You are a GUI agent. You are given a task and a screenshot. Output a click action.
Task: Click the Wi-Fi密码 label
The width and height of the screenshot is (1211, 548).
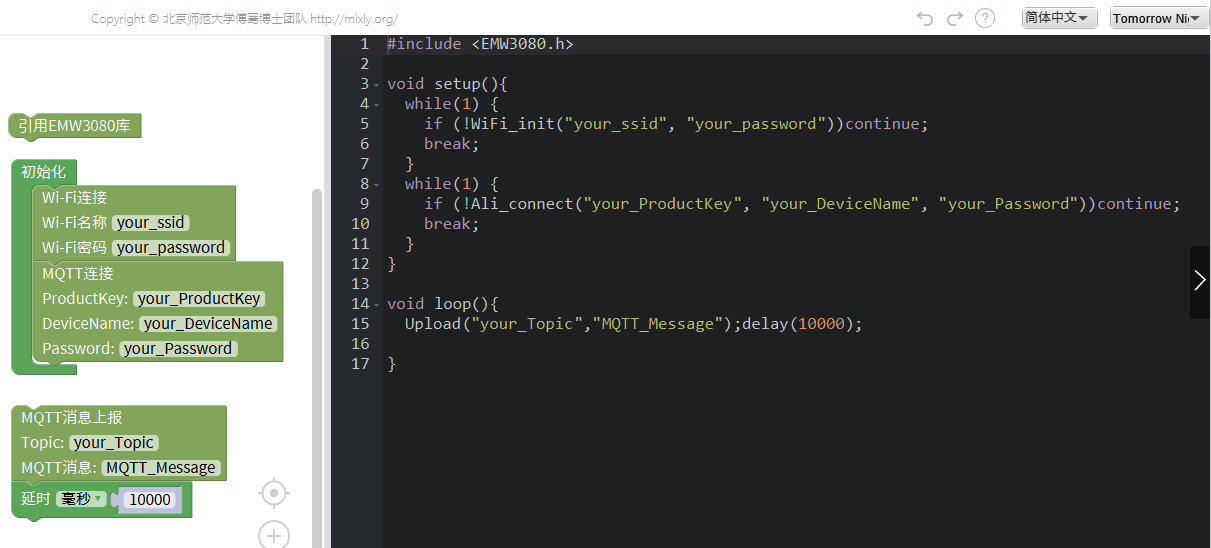coord(74,248)
